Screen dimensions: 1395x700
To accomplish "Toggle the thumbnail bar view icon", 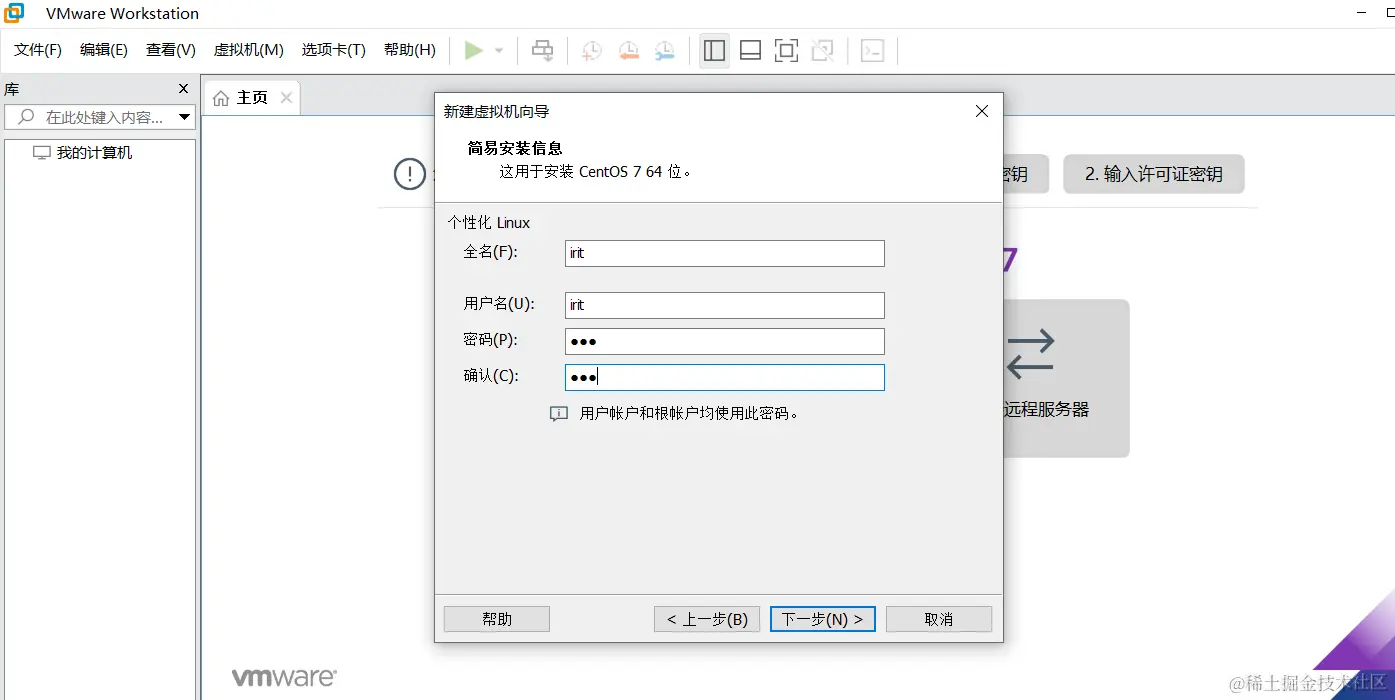I will 750,50.
